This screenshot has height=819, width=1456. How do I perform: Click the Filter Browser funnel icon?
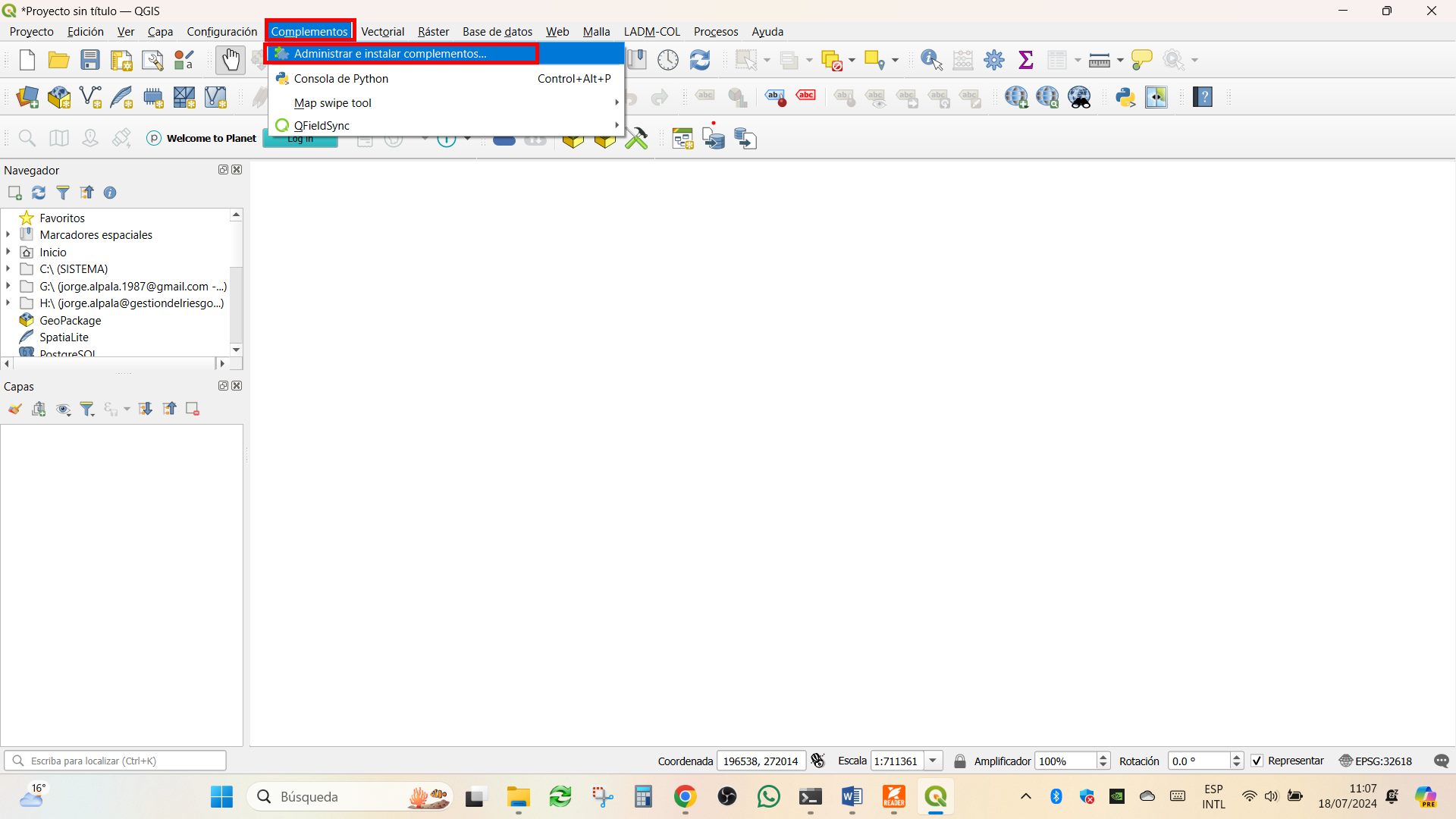[63, 193]
